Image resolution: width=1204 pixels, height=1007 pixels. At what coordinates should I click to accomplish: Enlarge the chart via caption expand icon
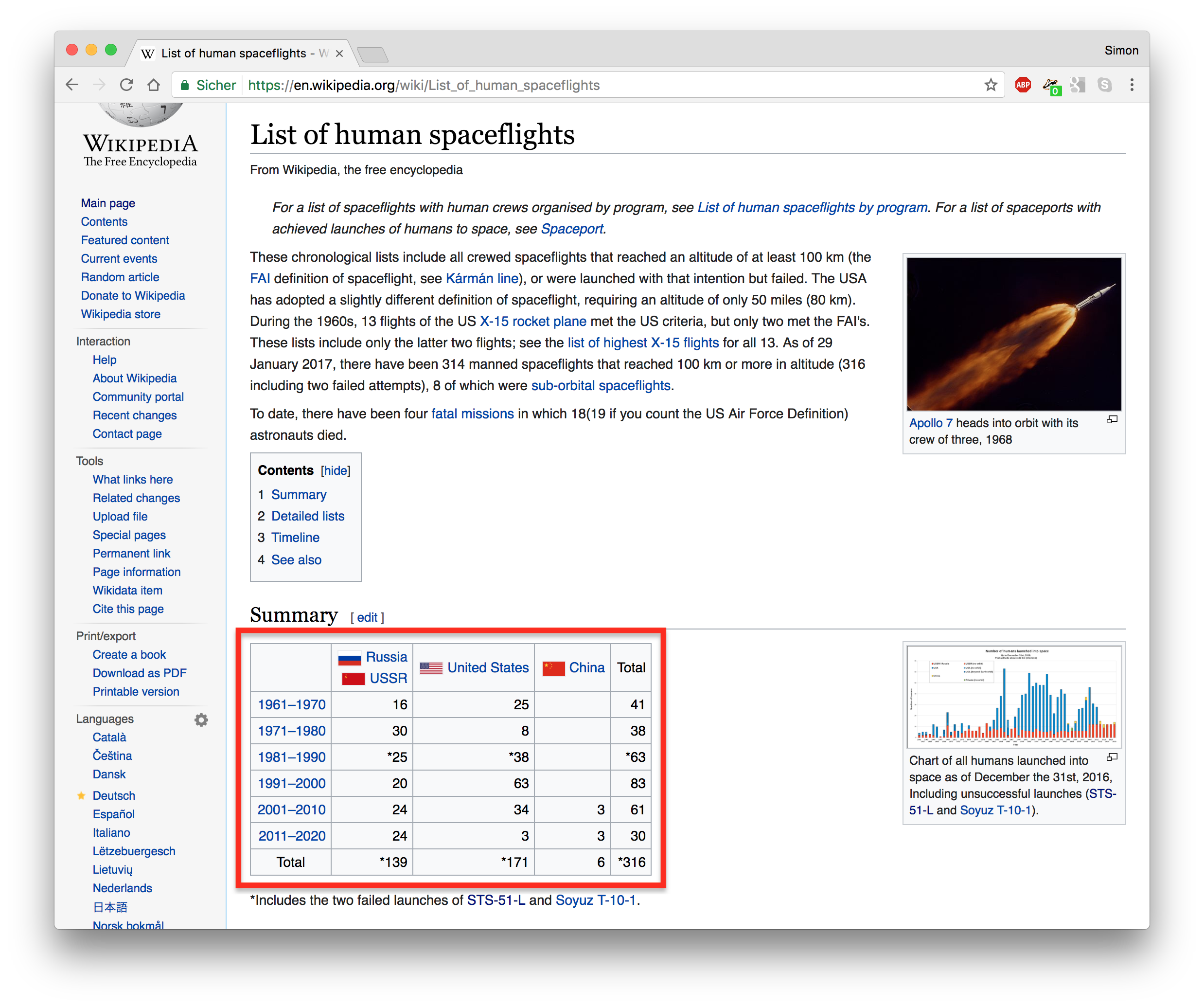point(1112,757)
